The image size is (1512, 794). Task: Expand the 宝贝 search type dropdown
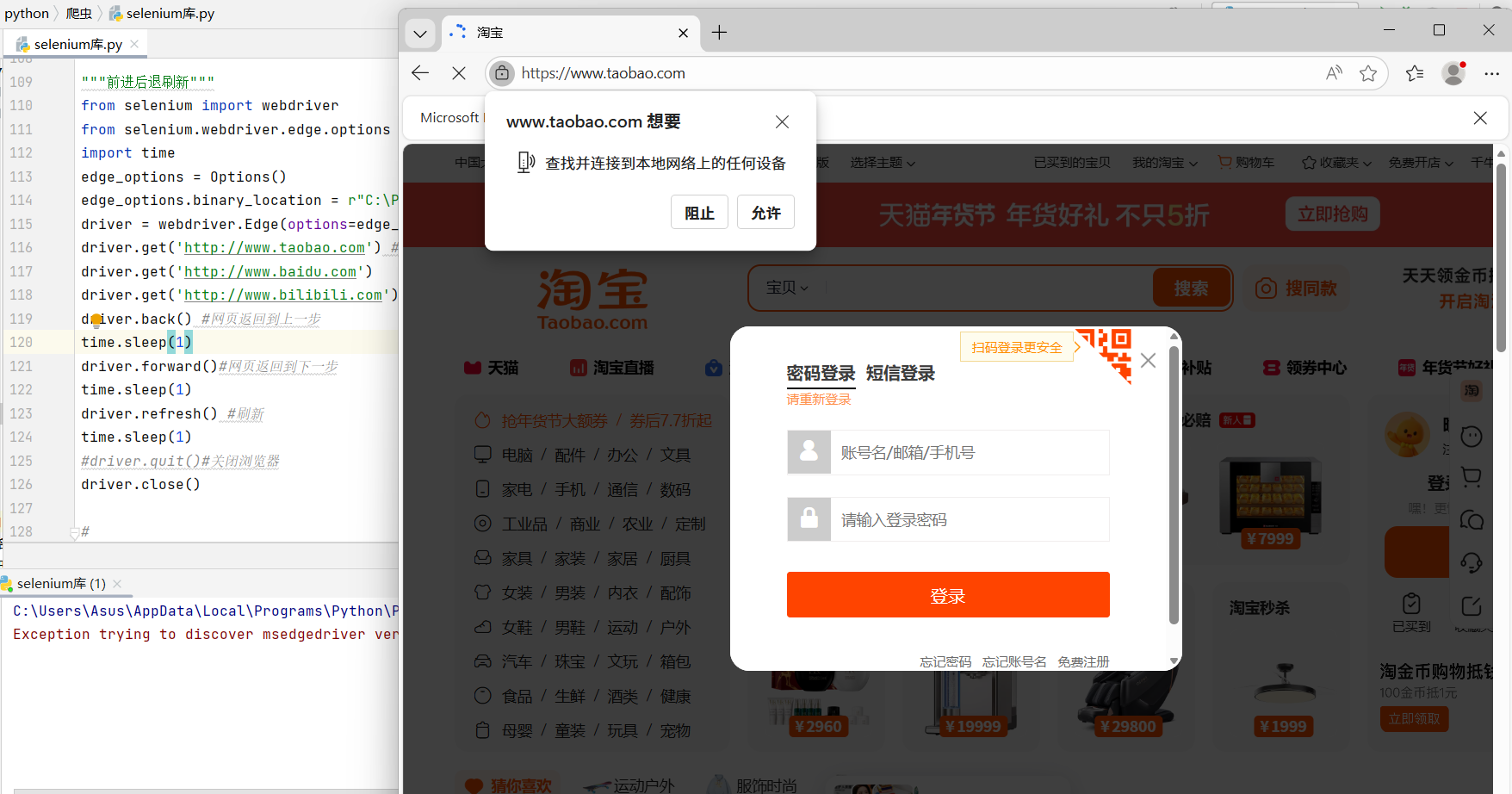point(787,288)
